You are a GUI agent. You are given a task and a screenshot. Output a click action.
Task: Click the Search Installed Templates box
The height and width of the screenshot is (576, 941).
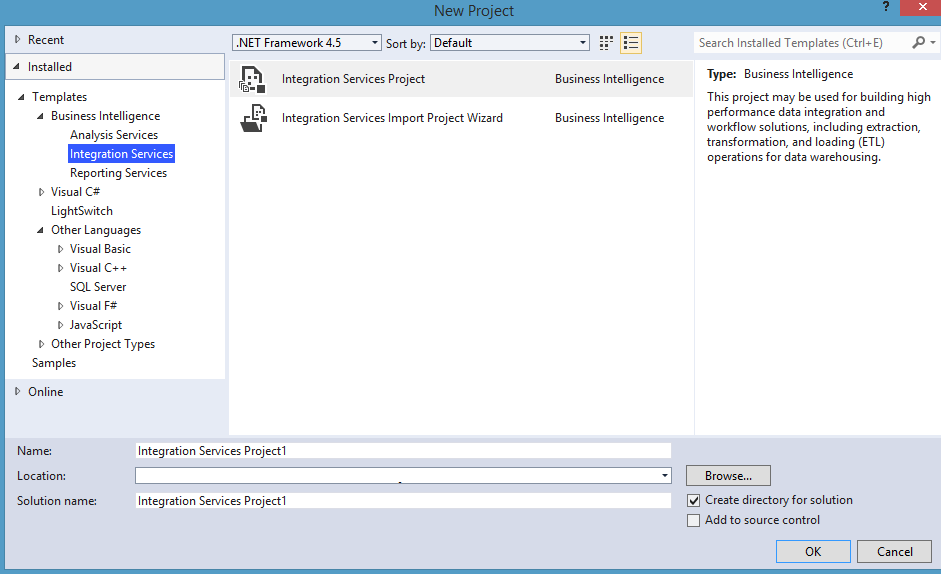pyautogui.click(x=800, y=43)
